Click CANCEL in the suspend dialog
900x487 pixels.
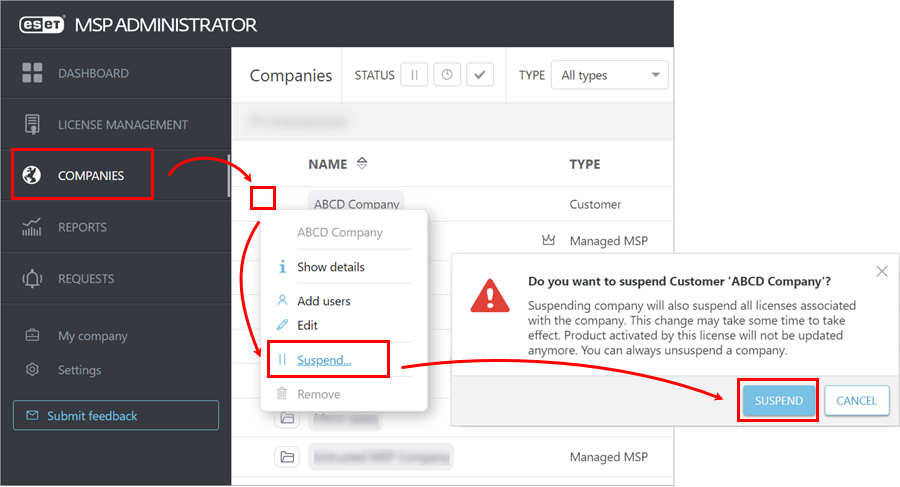856,400
